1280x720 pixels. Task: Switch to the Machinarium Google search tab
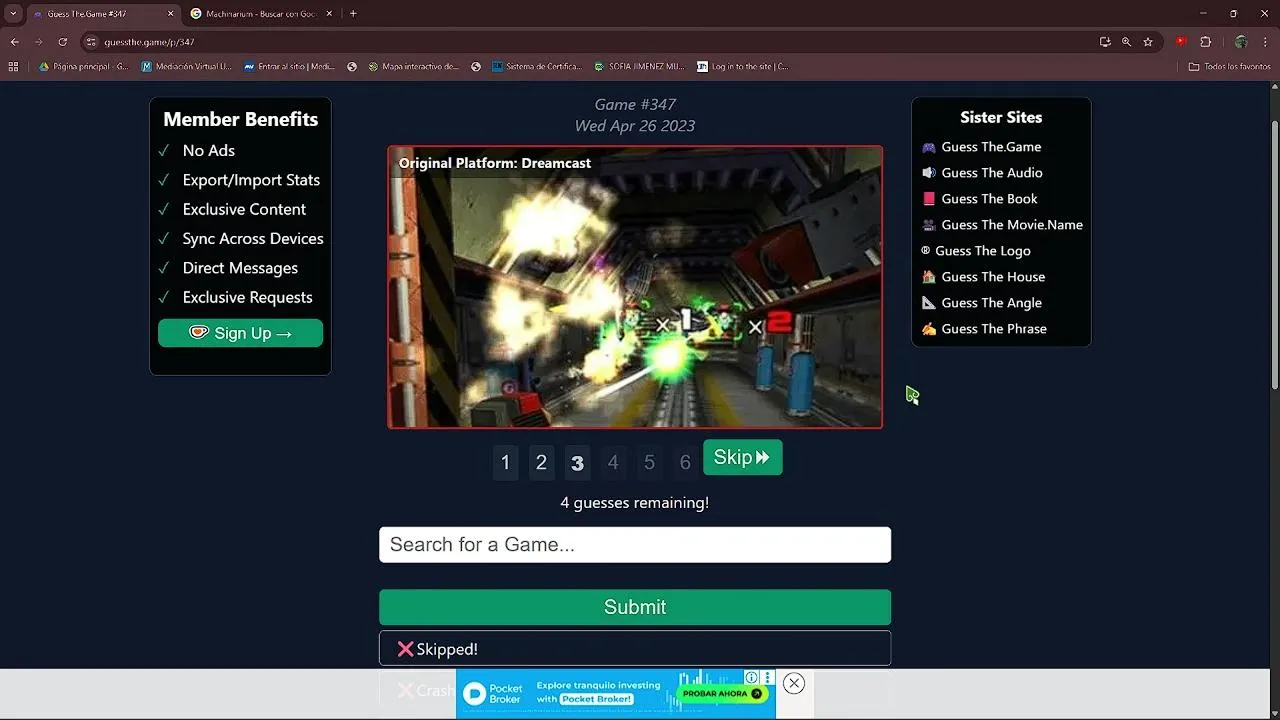(x=262, y=14)
